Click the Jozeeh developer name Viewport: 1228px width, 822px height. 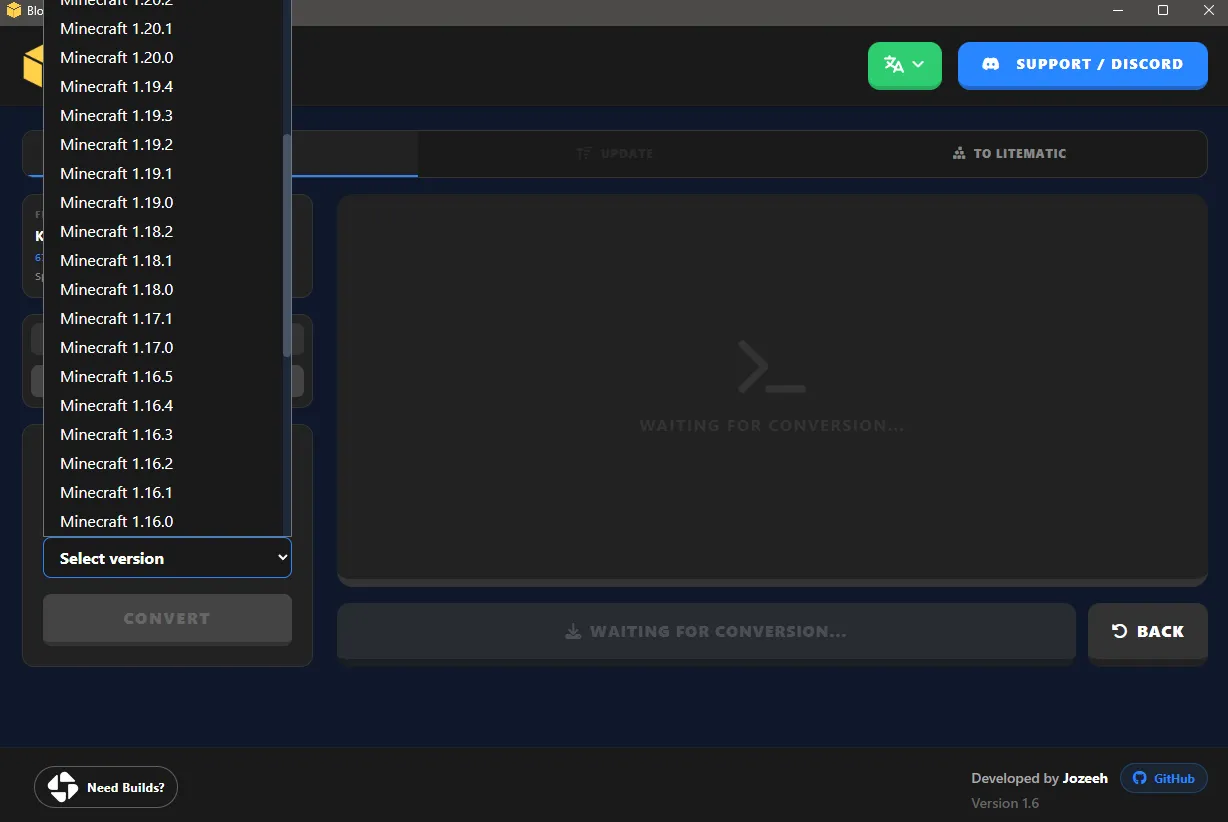1085,778
